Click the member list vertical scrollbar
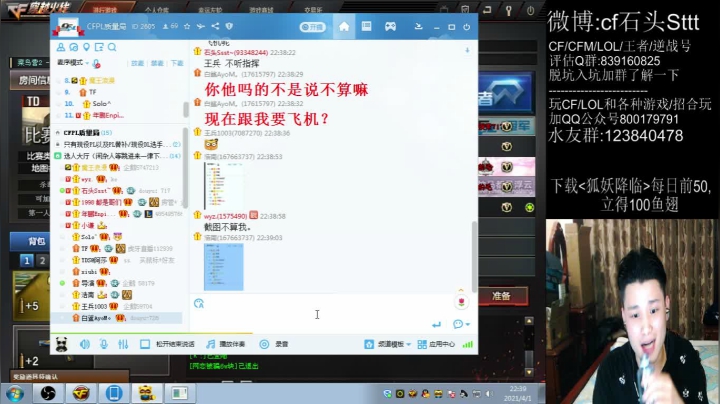The height and width of the screenshot is (404, 720). [185, 166]
